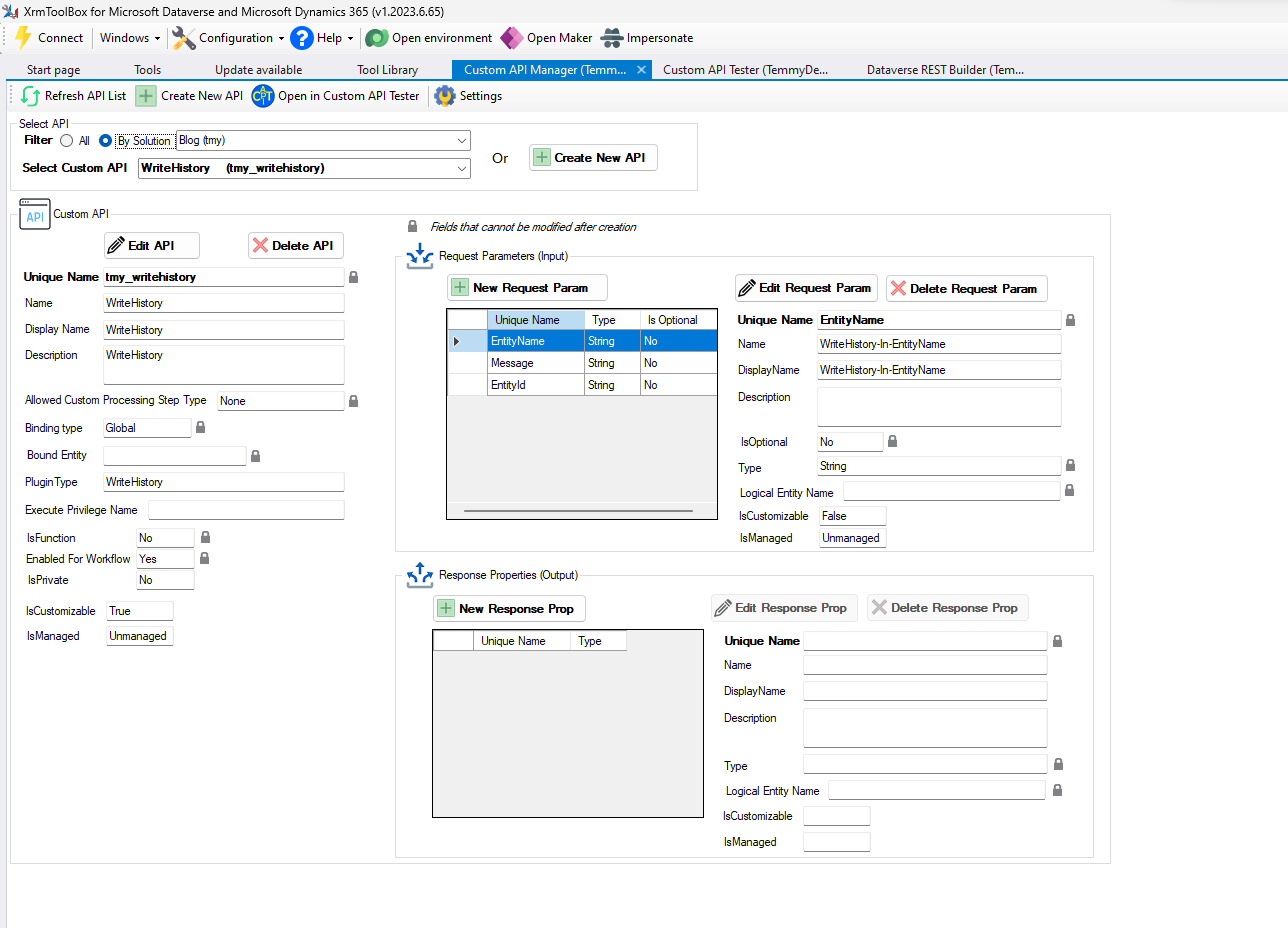The width and height of the screenshot is (1288, 928).
Task: Click the lock icon beside Enabled For Workflow
Action: click(205, 559)
